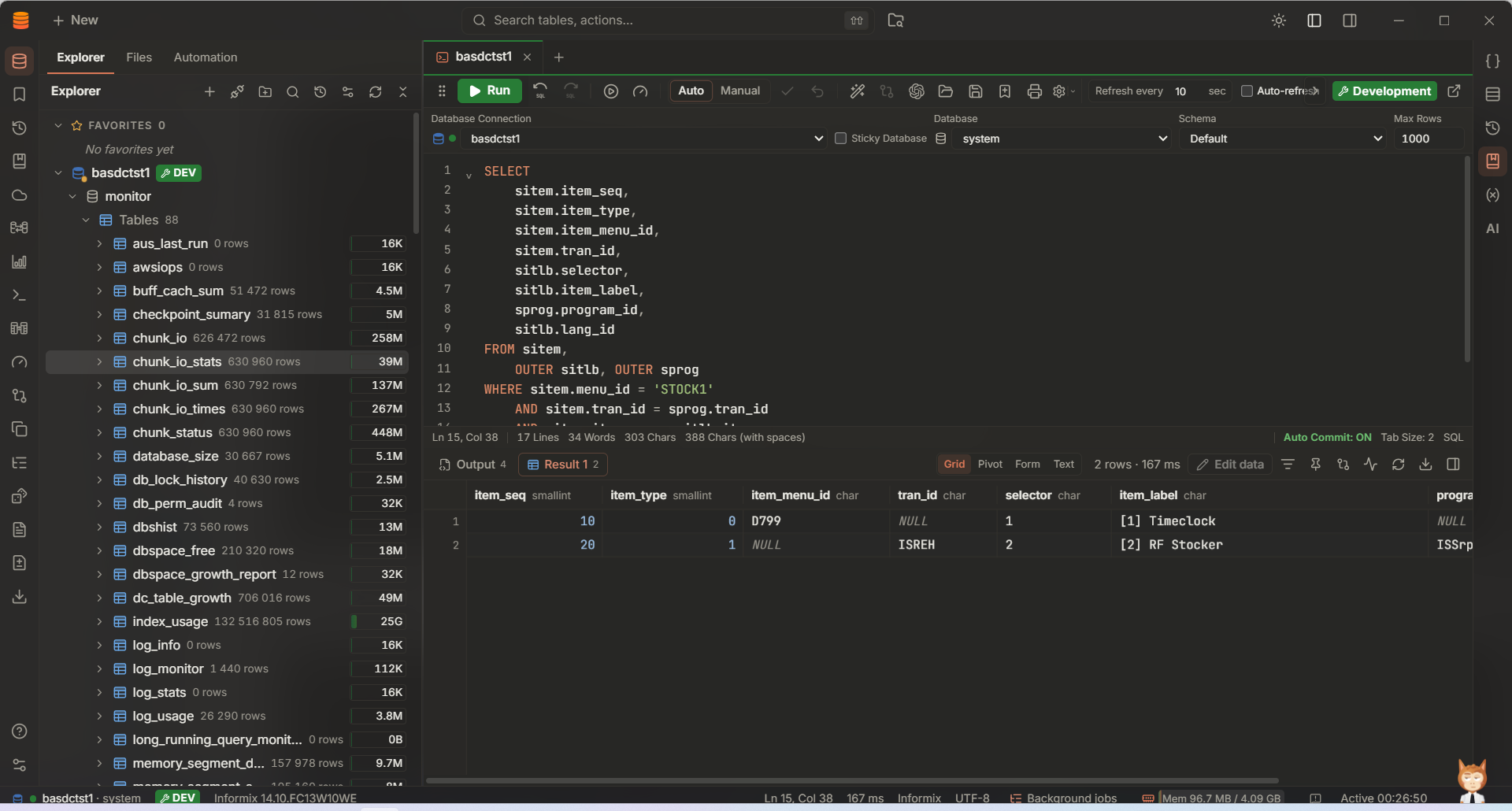Click the Run query button
Image resolution: width=1512 pixels, height=811 pixels.
tap(489, 91)
